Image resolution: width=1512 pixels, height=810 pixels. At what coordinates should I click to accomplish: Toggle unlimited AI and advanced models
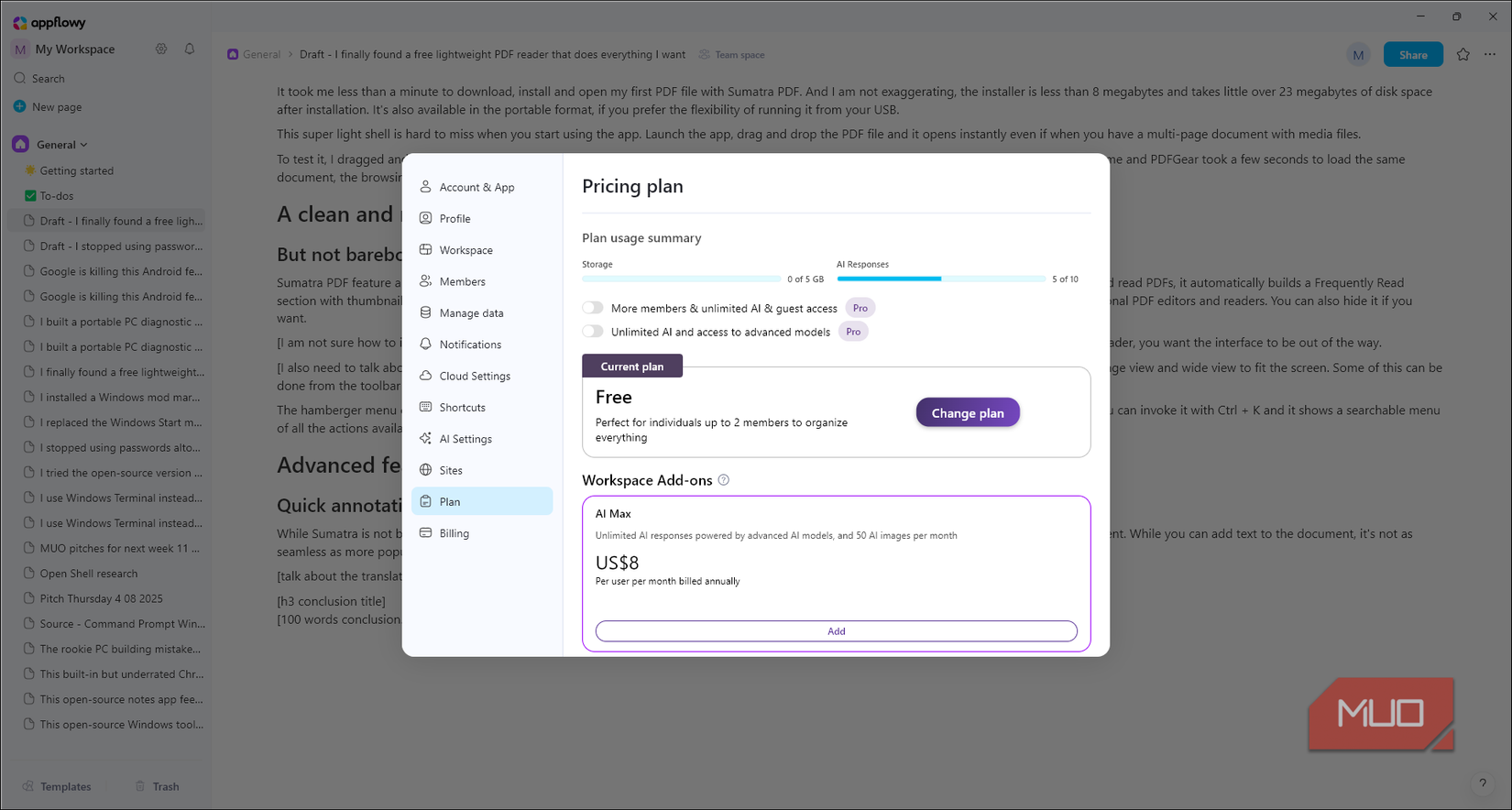point(593,332)
